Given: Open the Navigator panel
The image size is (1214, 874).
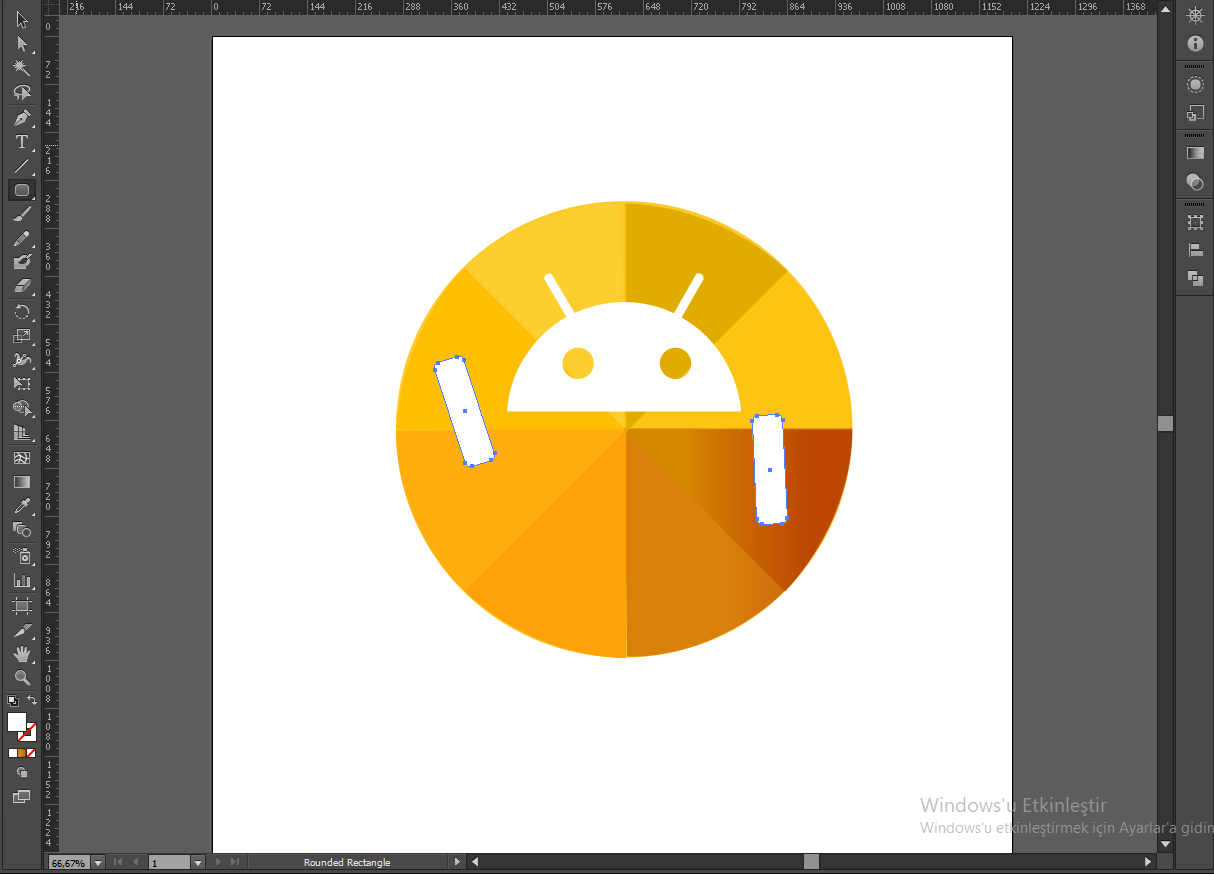Looking at the screenshot, I should (x=1194, y=16).
